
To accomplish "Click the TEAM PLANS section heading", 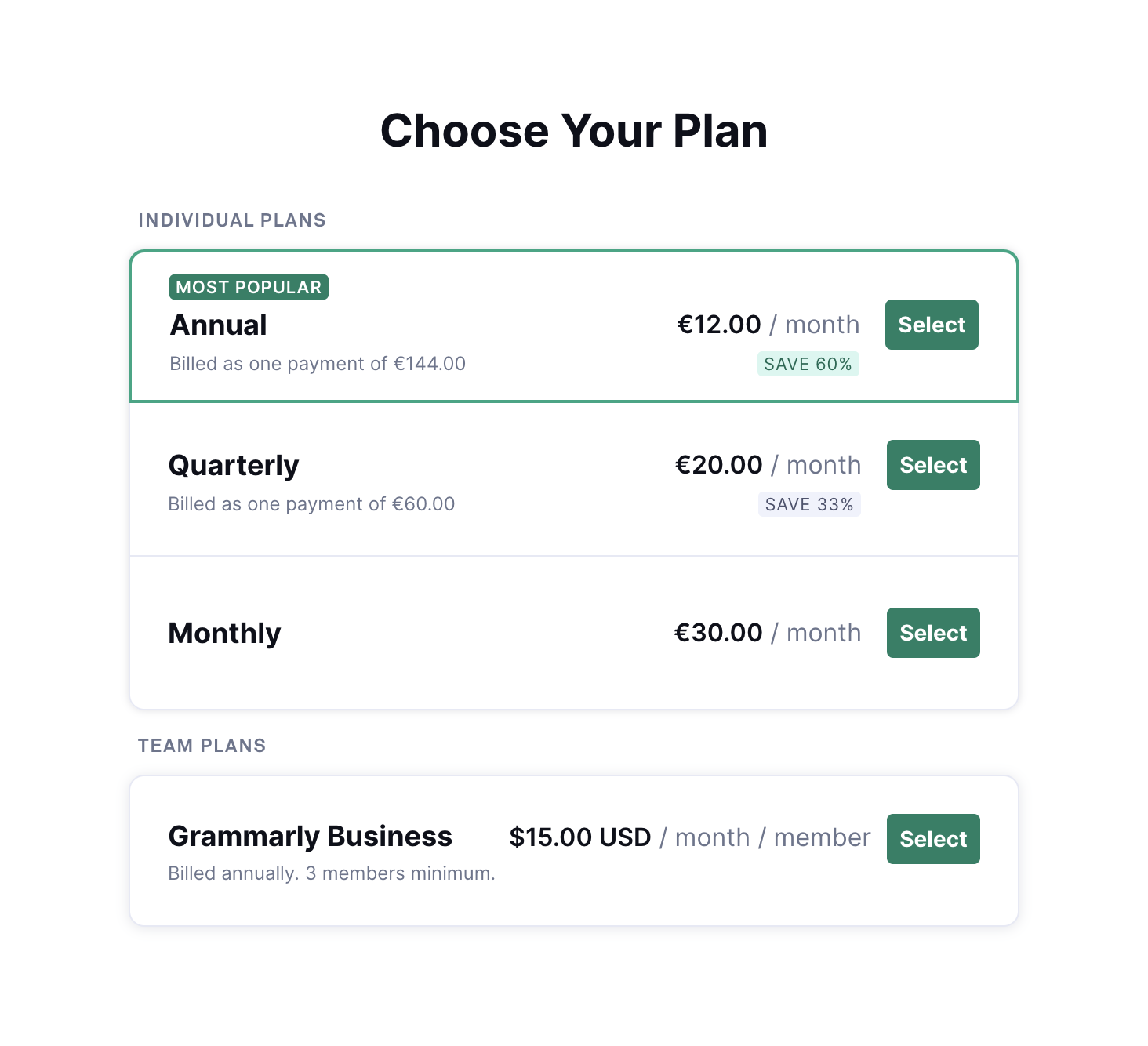I will (x=202, y=746).
